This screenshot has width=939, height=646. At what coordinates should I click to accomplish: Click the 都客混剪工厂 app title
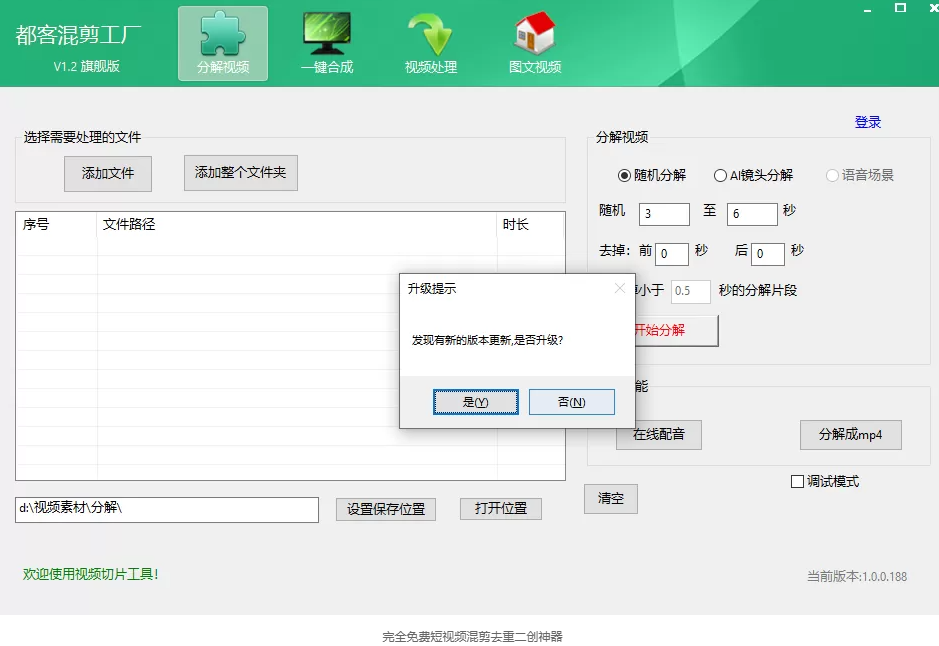click(78, 35)
